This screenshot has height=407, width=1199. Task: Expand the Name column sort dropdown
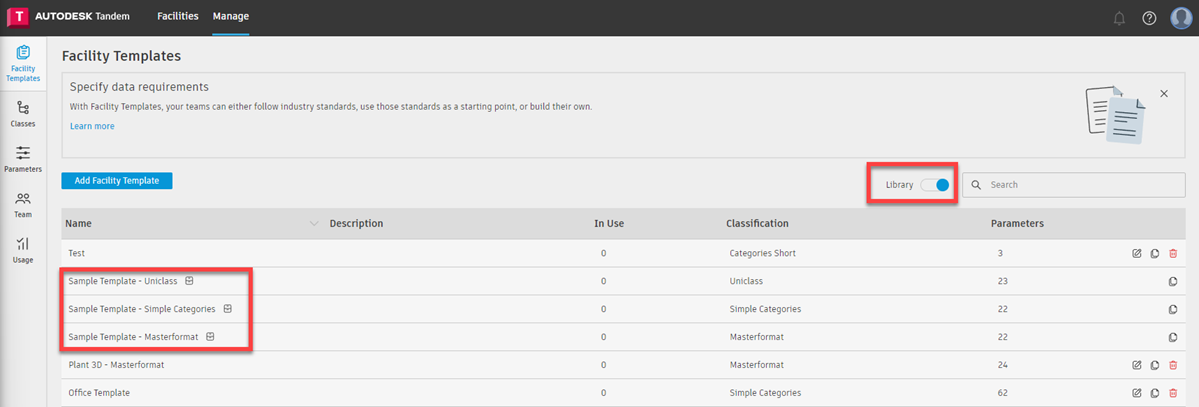coord(315,223)
